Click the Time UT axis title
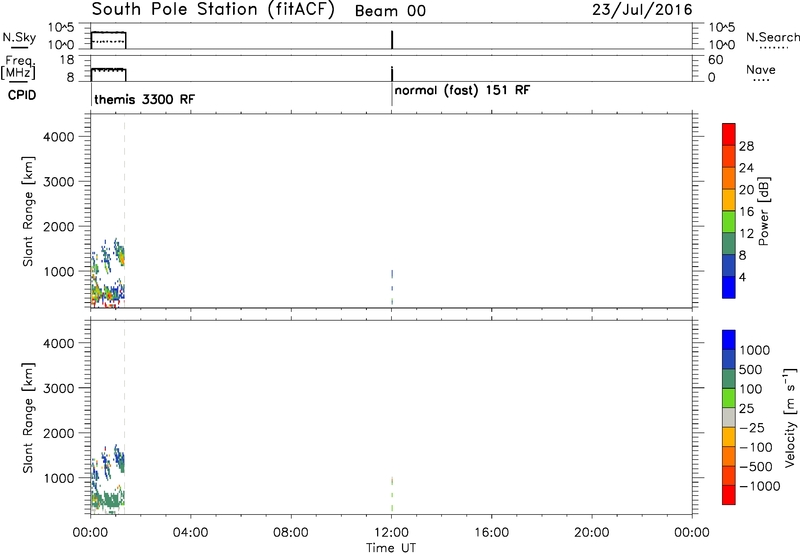The image size is (800, 554). coord(391,548)
